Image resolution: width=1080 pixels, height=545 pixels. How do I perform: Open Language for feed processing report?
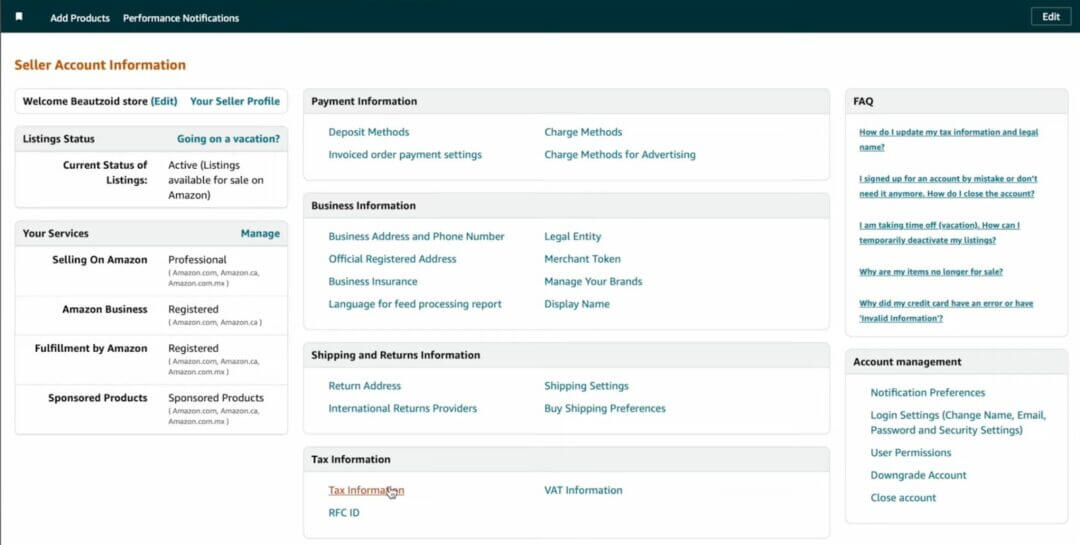coord(415,305)
